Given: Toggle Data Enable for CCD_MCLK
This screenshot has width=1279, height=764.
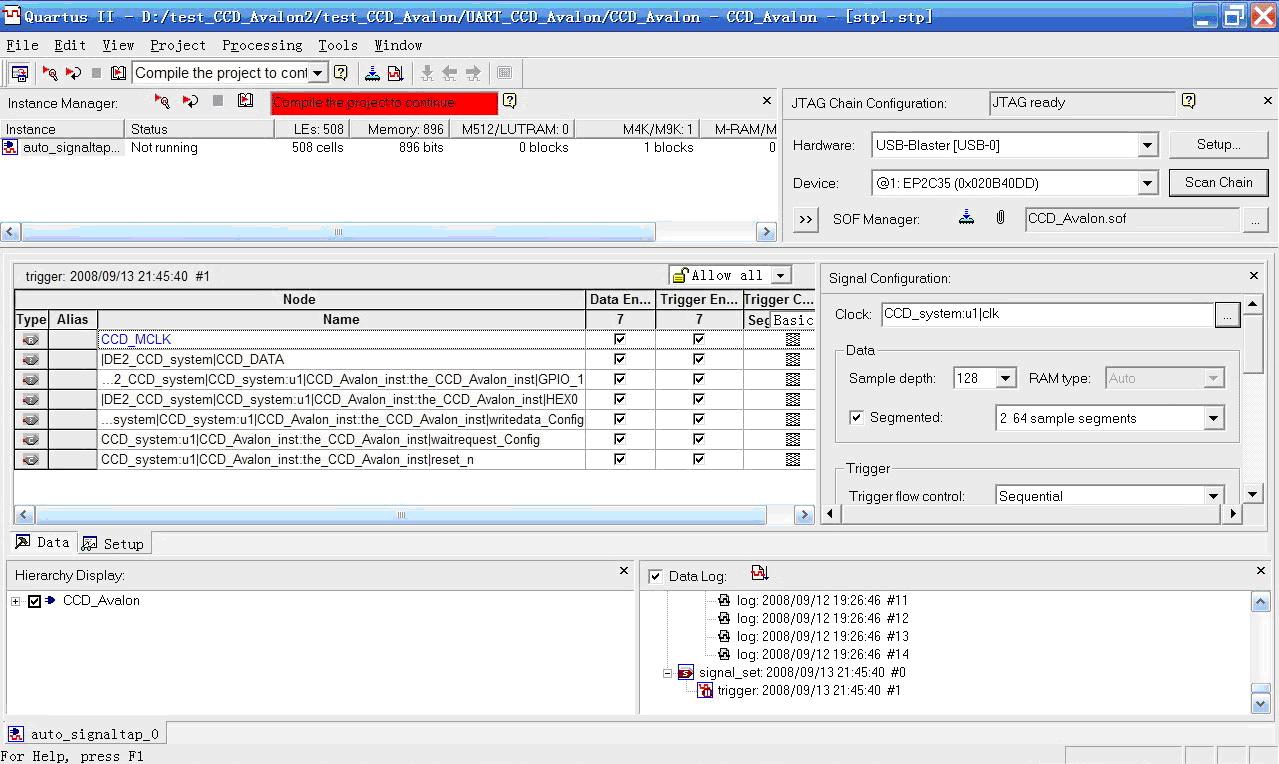Looking at the screenshot, I should [x=620, y=339].
